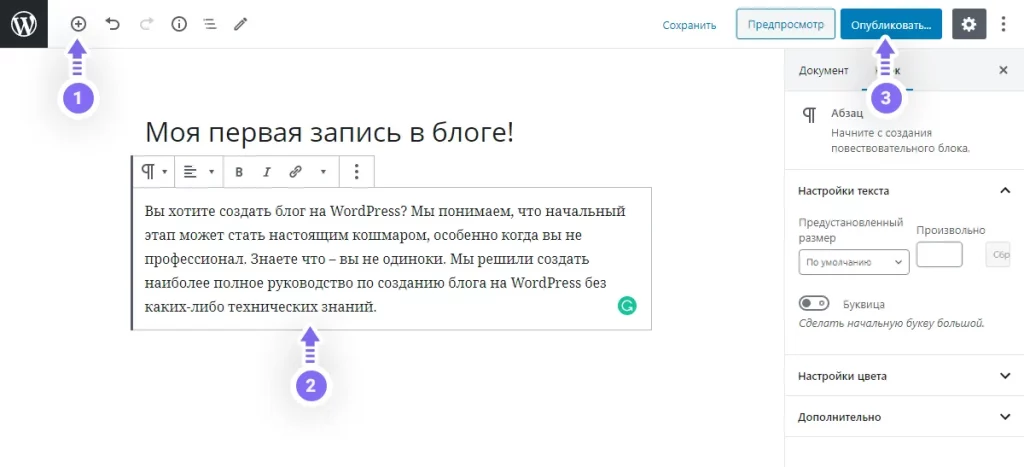Click Произвольно label
The image size is (1024, 467).
pos(950,230)
